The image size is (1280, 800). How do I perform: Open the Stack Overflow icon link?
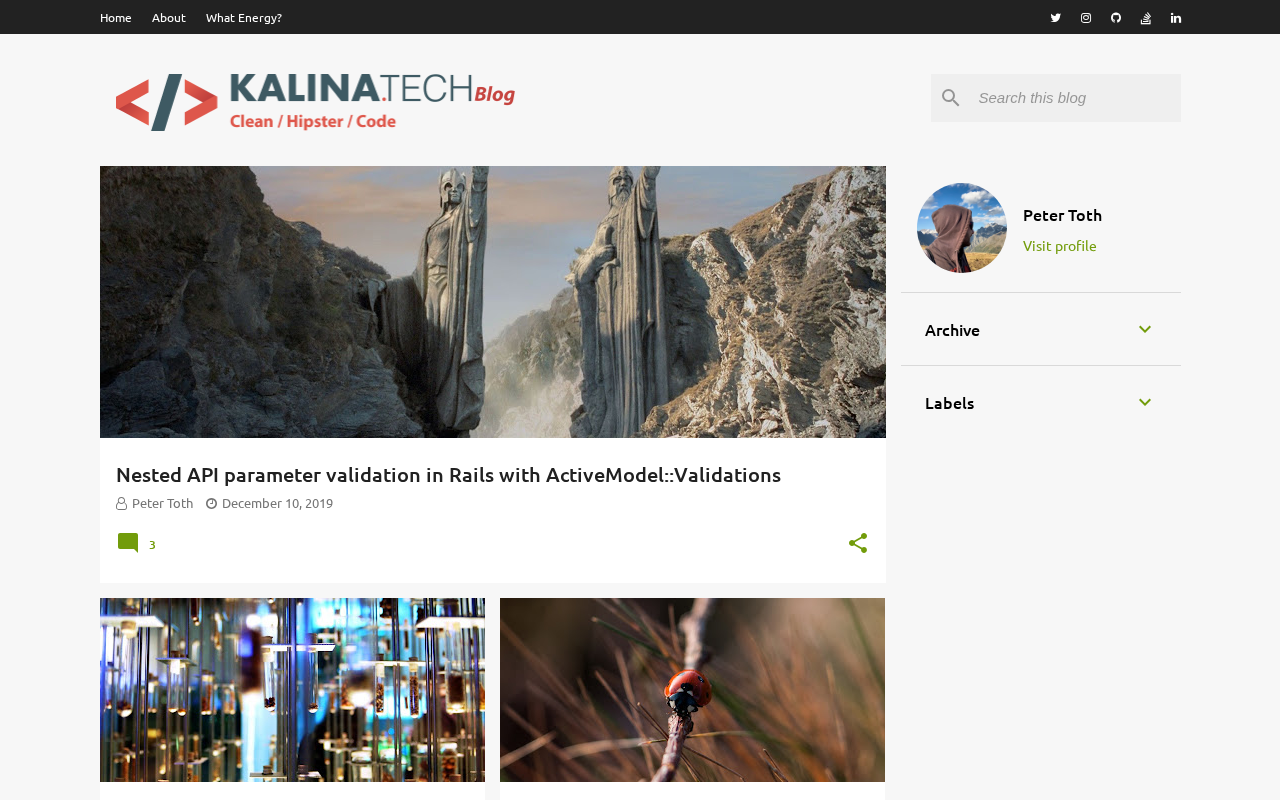click(1146, 17)
